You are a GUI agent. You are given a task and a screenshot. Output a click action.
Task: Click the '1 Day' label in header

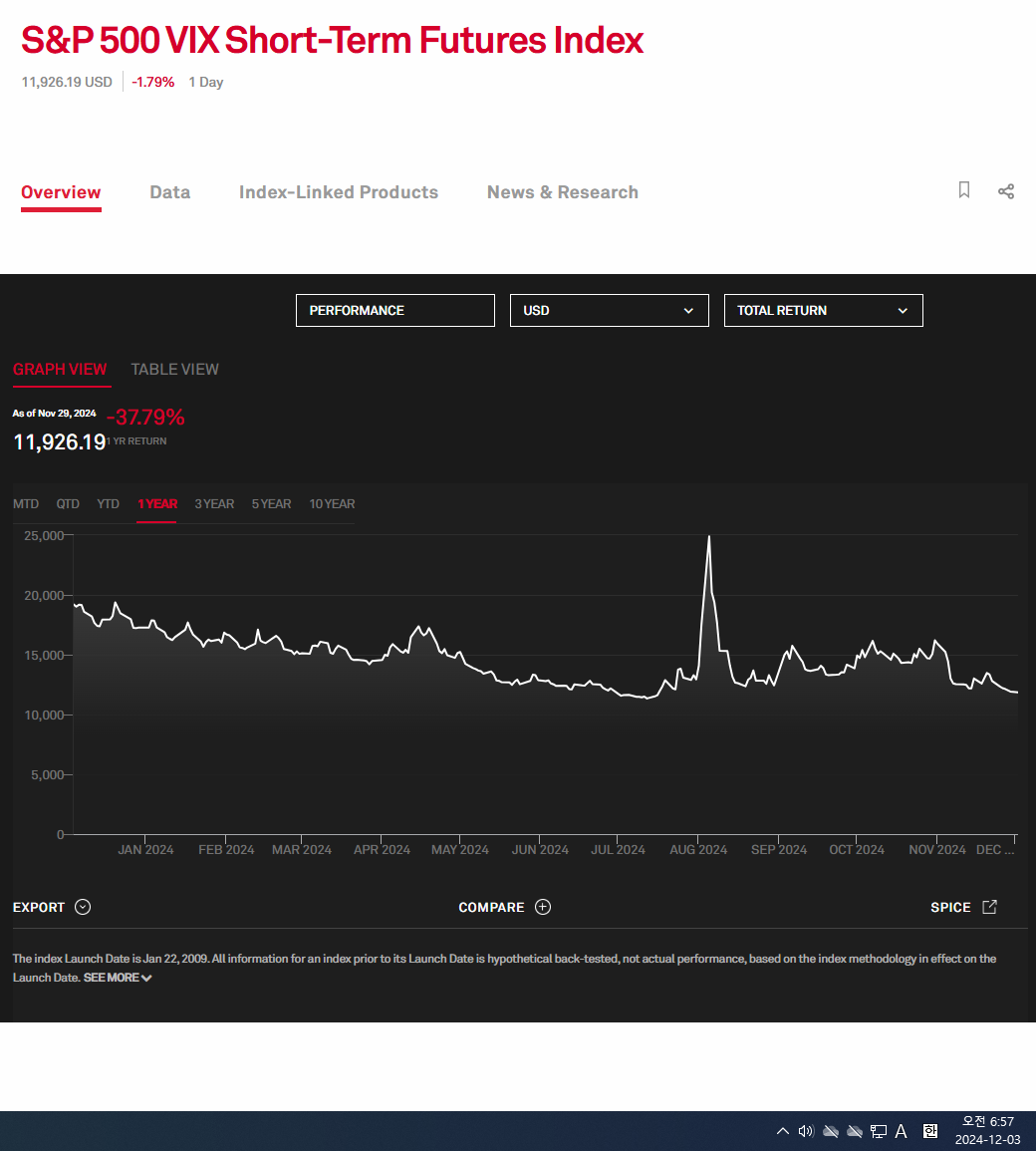click(206, 82)
